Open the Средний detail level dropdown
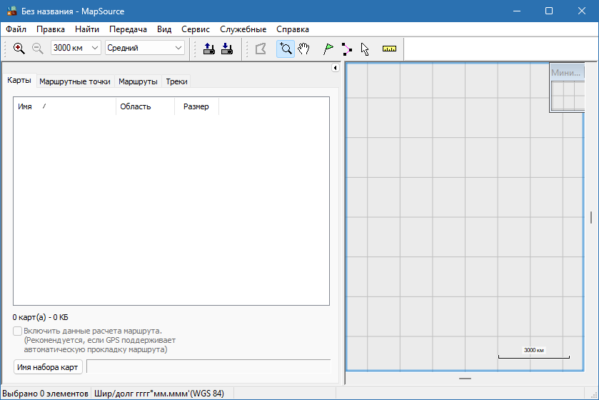The width and height of the screenshot is (599, 400). click(x=145, y=48)
